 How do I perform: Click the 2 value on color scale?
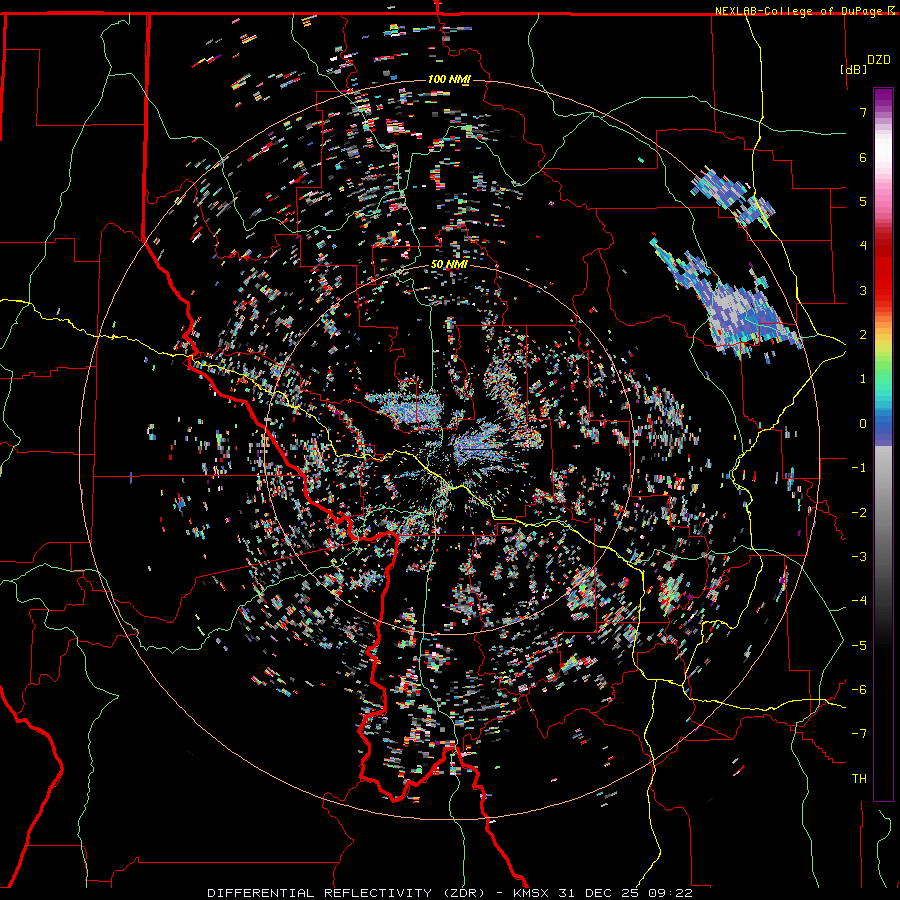click(863, 335)
